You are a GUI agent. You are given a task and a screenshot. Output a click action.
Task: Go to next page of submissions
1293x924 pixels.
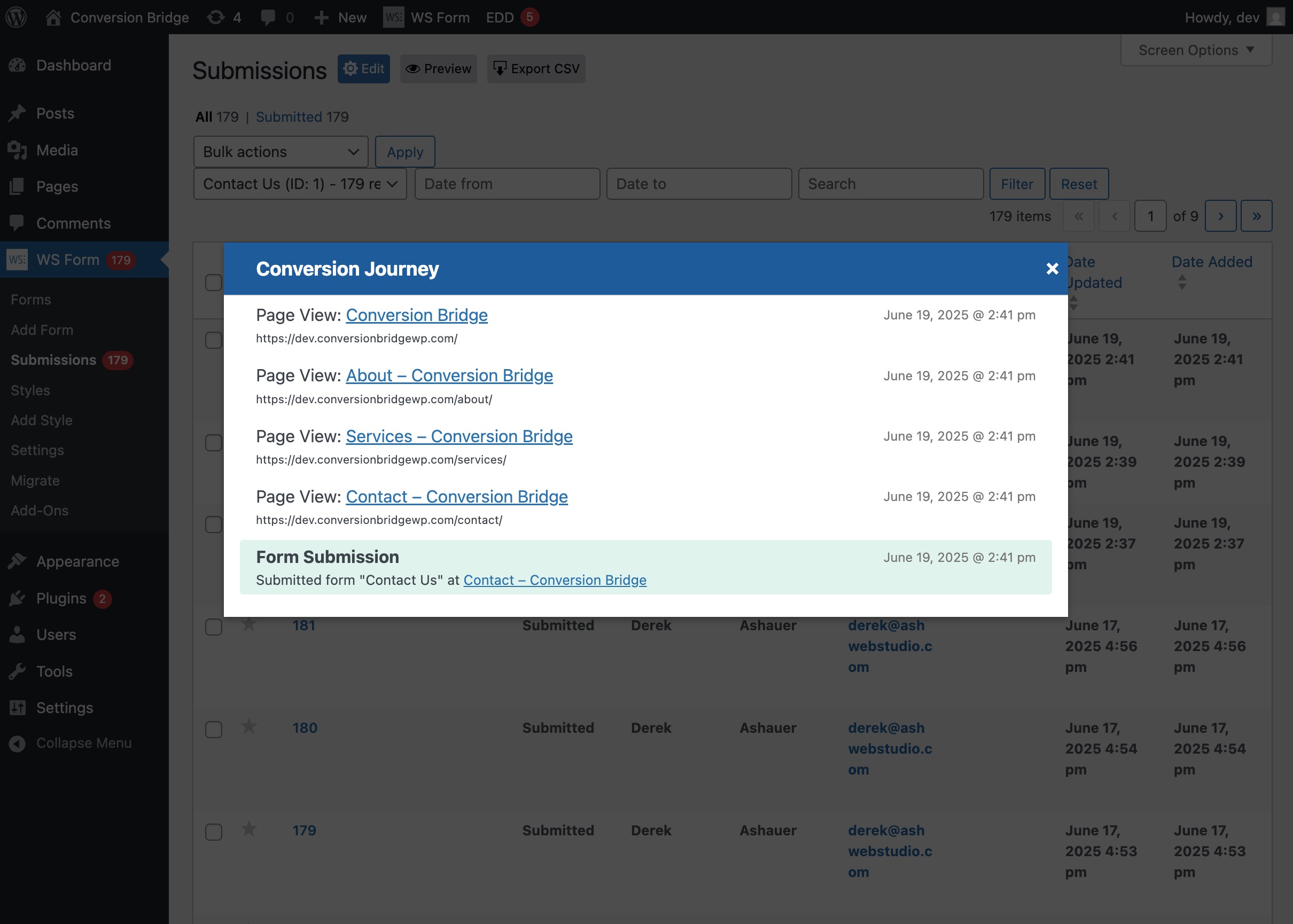pyautogui.click(x=1220, y=216)
